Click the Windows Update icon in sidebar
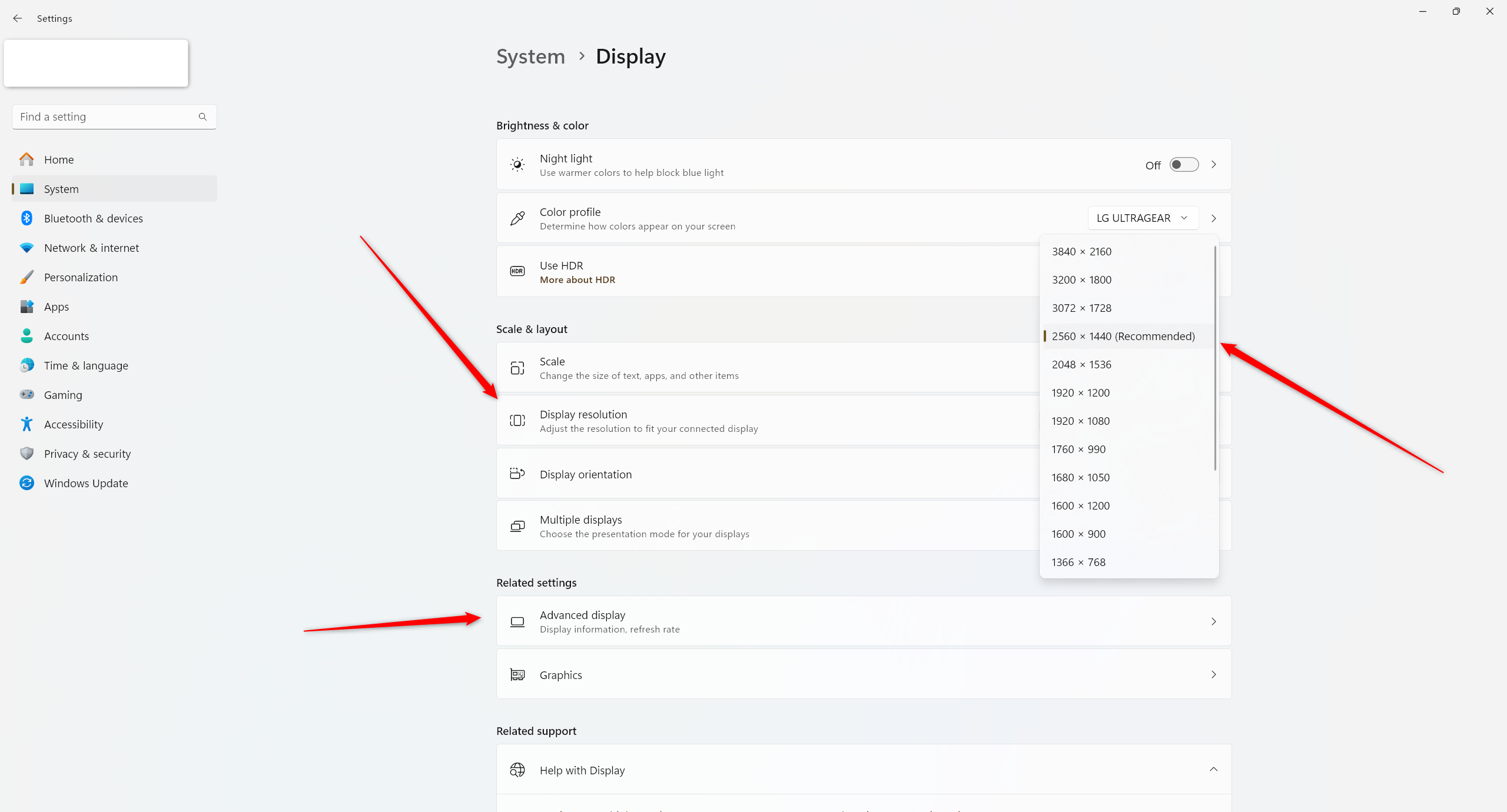 click(27, 483)
